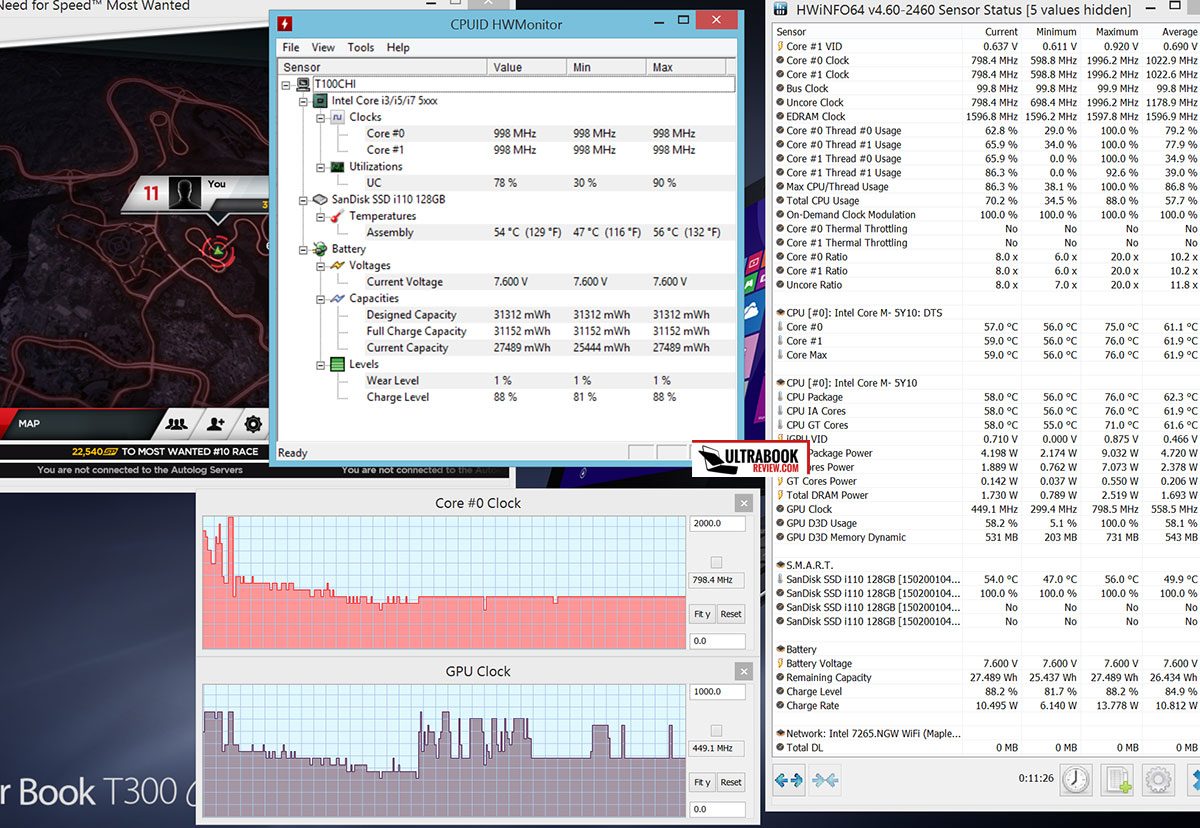Click the CPU Package temperature row in HWiNFO

[x=987, y=397]
